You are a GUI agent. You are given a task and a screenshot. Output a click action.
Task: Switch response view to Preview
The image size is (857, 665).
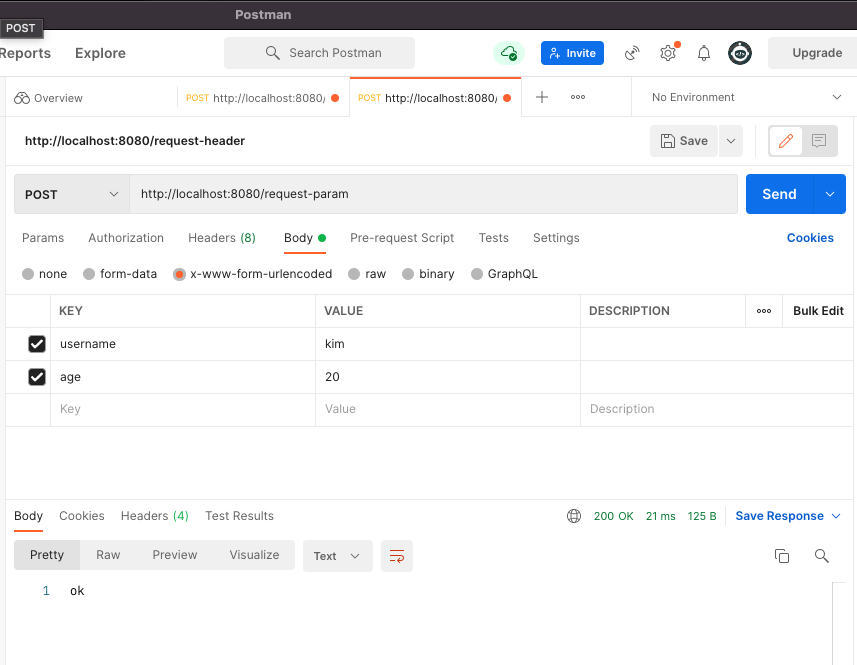pyautogui.click(x=175, y=555)
